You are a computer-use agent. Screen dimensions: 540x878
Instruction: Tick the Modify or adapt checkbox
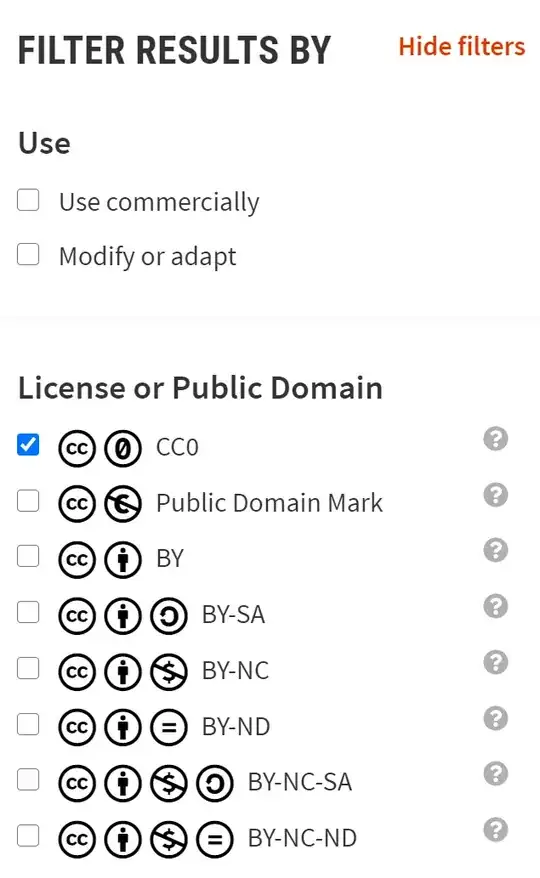point(28,254)
